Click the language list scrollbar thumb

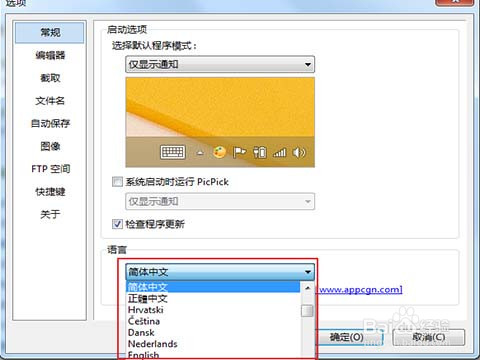(307, 311)
